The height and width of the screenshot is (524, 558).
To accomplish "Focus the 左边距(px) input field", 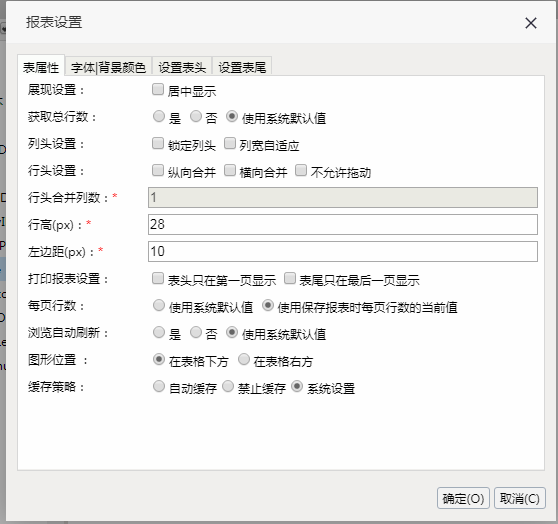I will click(343, 251).
